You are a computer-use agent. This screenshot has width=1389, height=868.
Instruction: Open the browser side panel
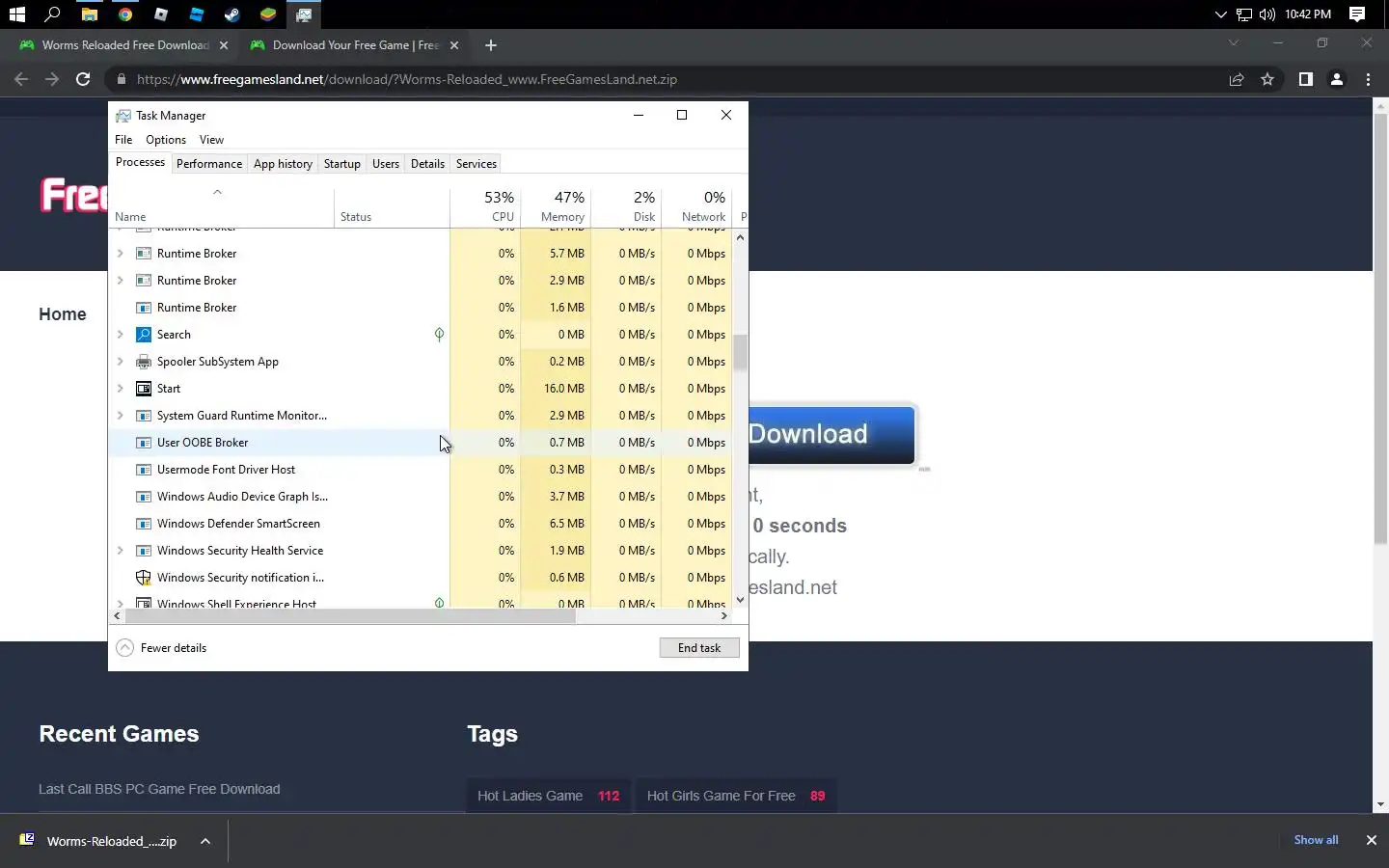(x=1305, y=79)
